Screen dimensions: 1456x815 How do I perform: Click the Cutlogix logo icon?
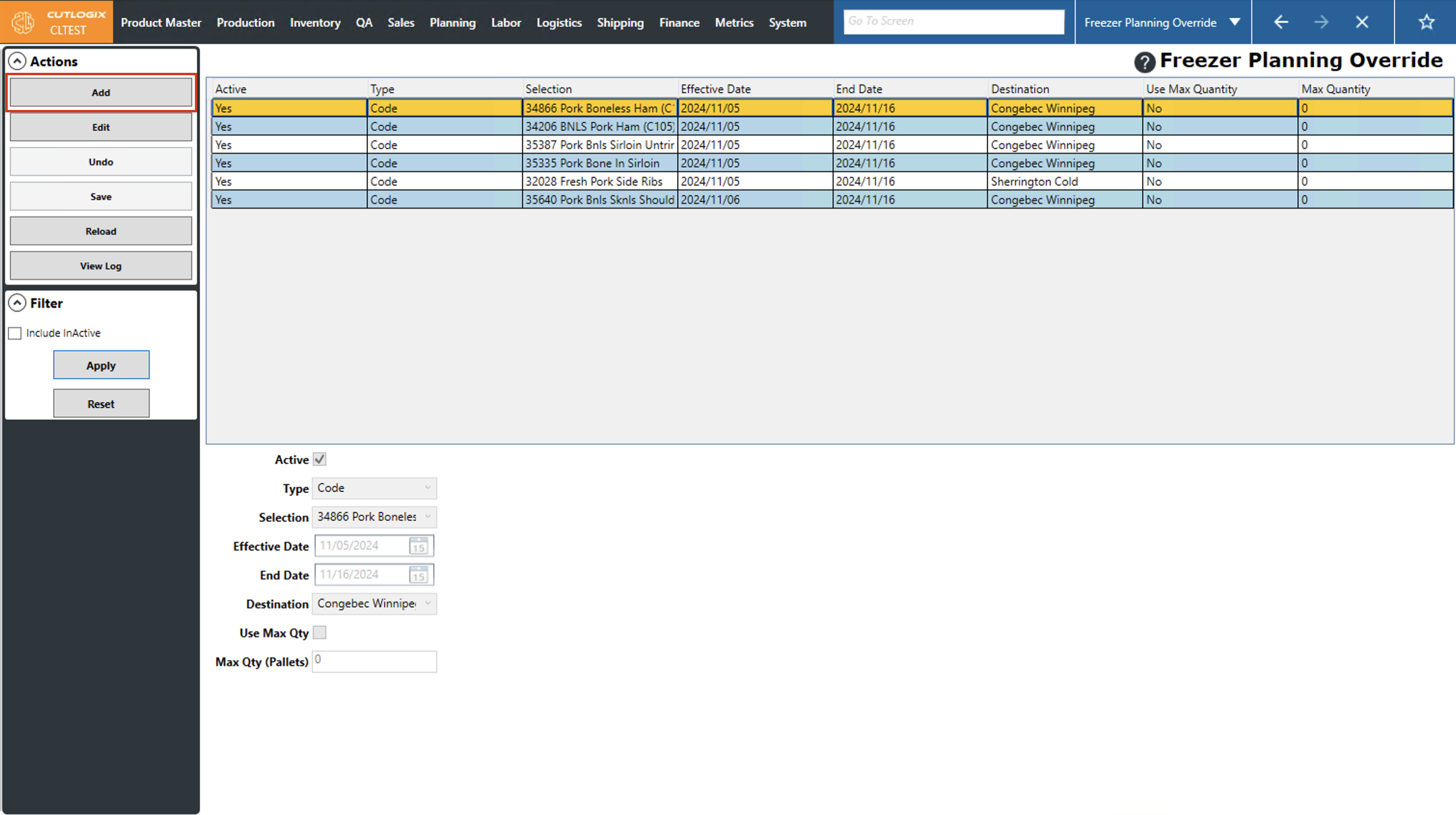pyautogui.click(x=23, y=22)
